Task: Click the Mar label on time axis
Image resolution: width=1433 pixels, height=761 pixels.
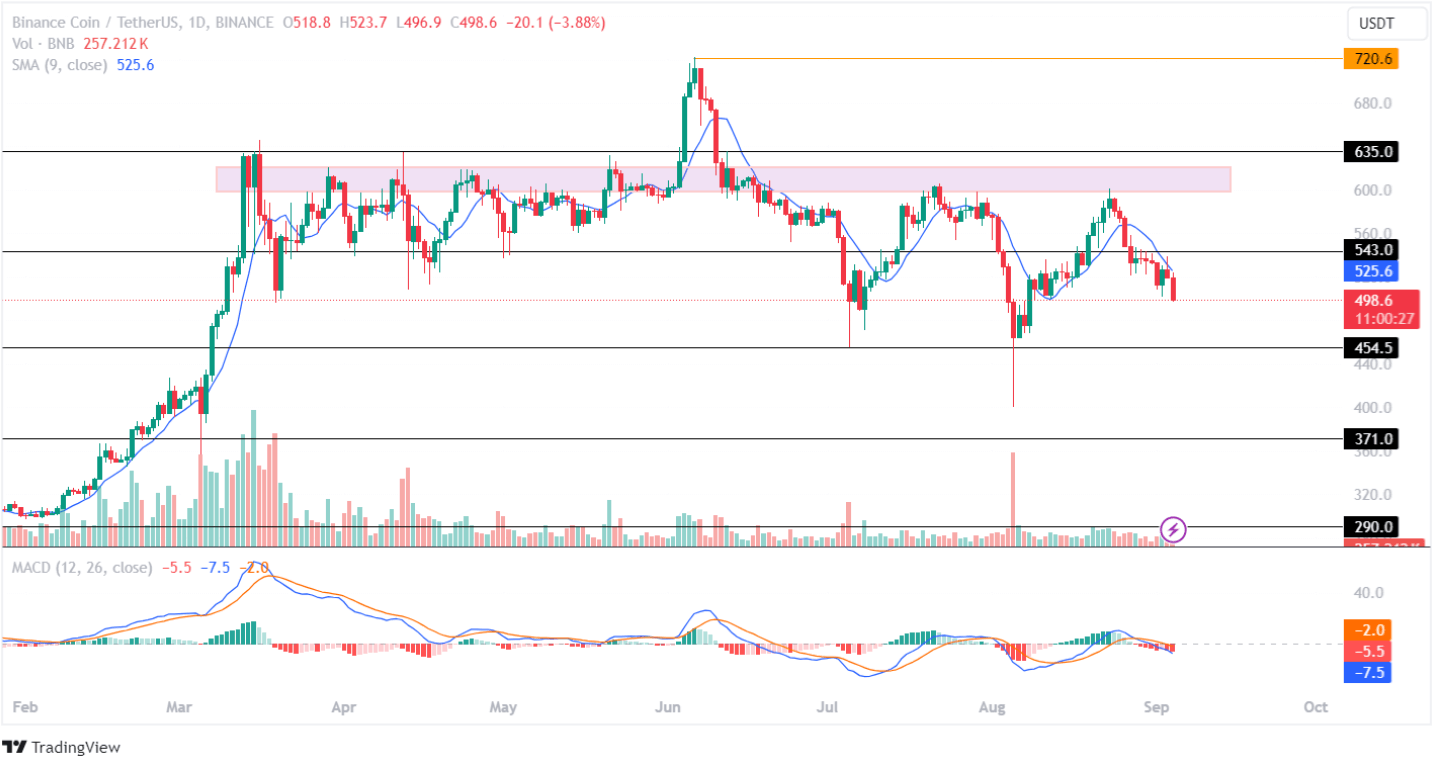Action: (180, 707)
